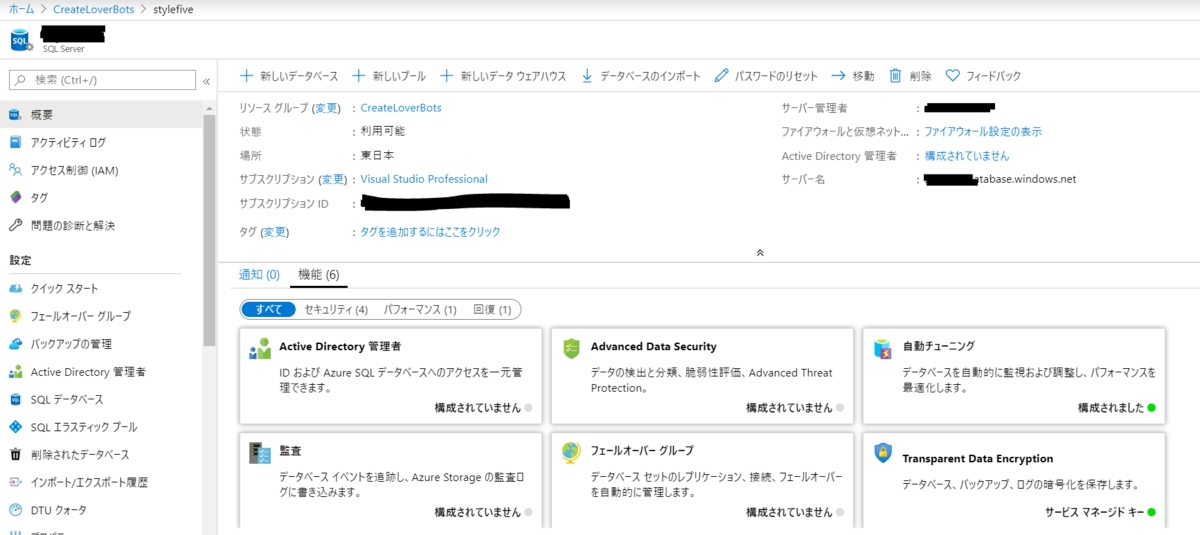Open the 自動チューニング feature card

pyautogui.click(x=1014, y=376)
